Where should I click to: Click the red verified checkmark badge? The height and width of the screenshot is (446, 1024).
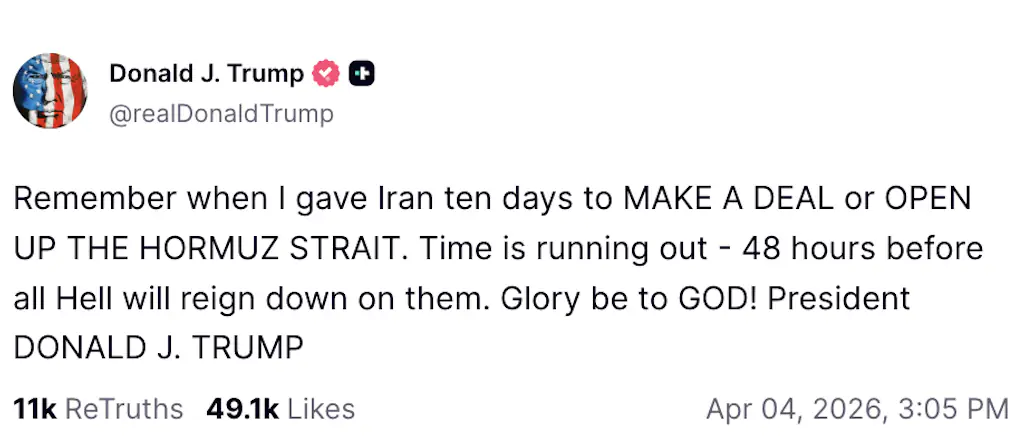point(327,74)
